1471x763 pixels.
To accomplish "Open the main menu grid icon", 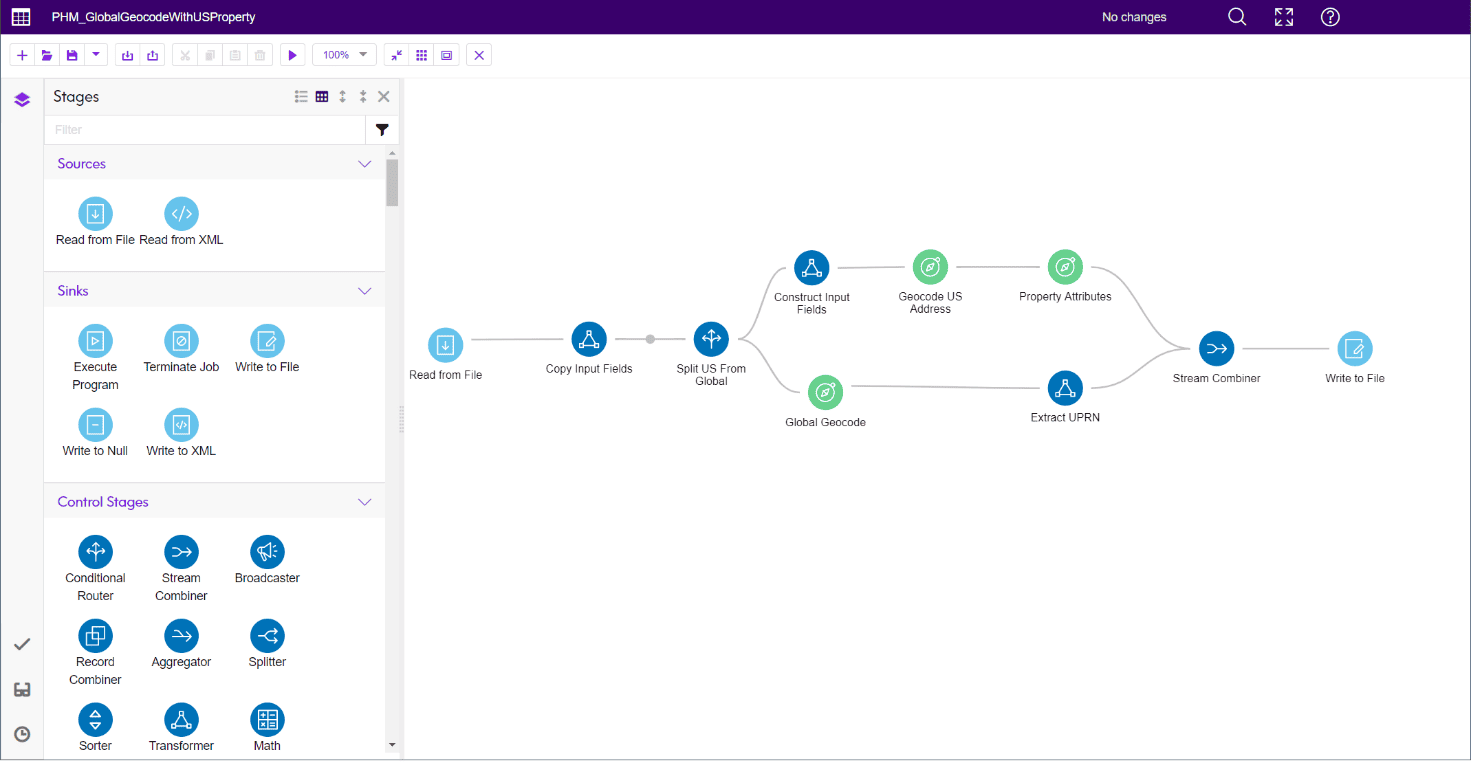I will (21, 17).
